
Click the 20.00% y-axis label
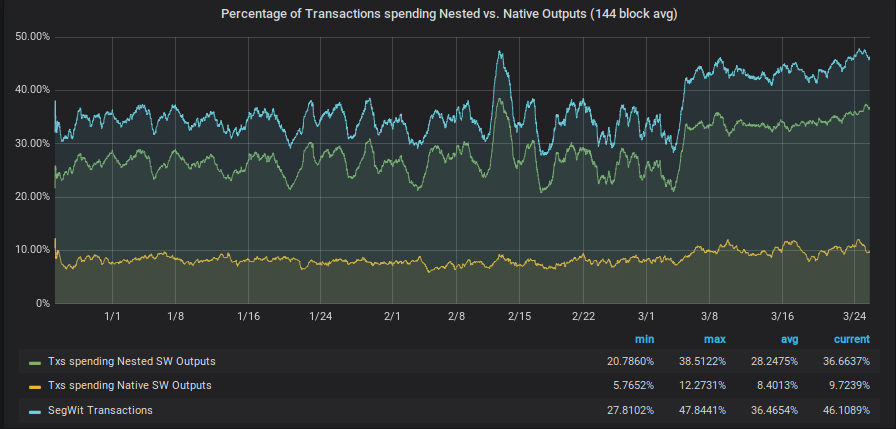(x=35, y=197)
